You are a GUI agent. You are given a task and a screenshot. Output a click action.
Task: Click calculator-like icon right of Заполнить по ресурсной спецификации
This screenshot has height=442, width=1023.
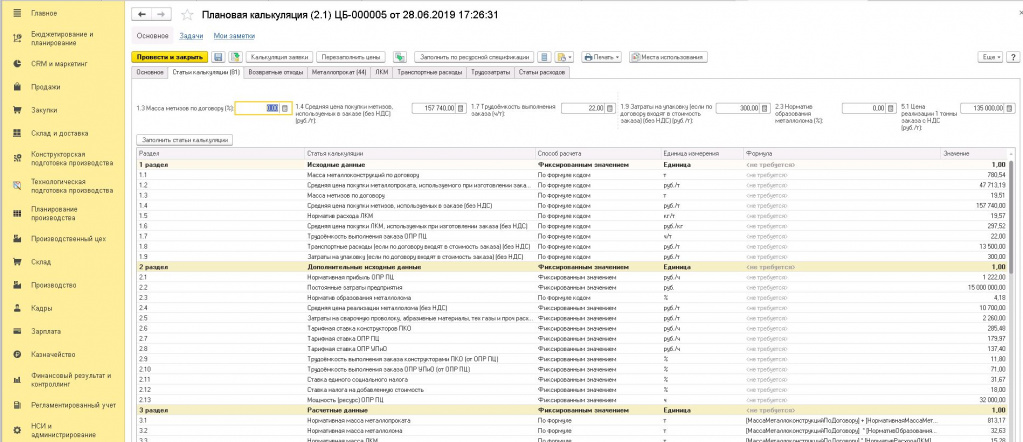(545, 57)
